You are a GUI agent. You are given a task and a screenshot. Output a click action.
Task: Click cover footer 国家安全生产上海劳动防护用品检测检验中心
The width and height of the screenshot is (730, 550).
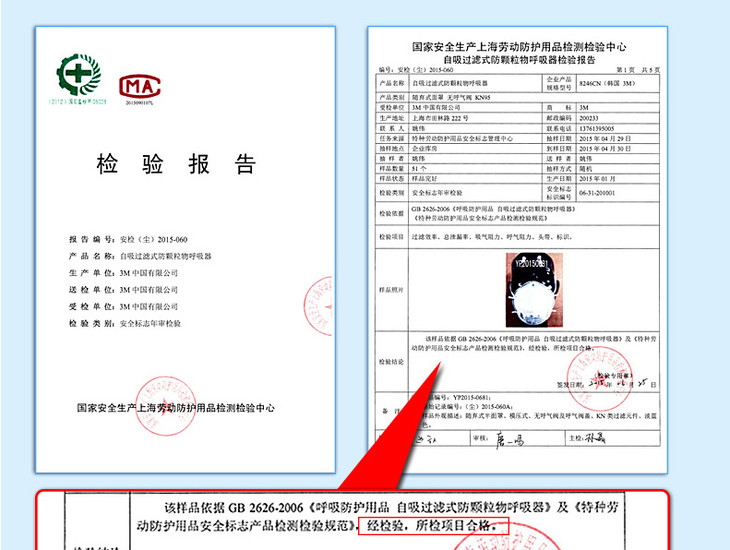176,407
